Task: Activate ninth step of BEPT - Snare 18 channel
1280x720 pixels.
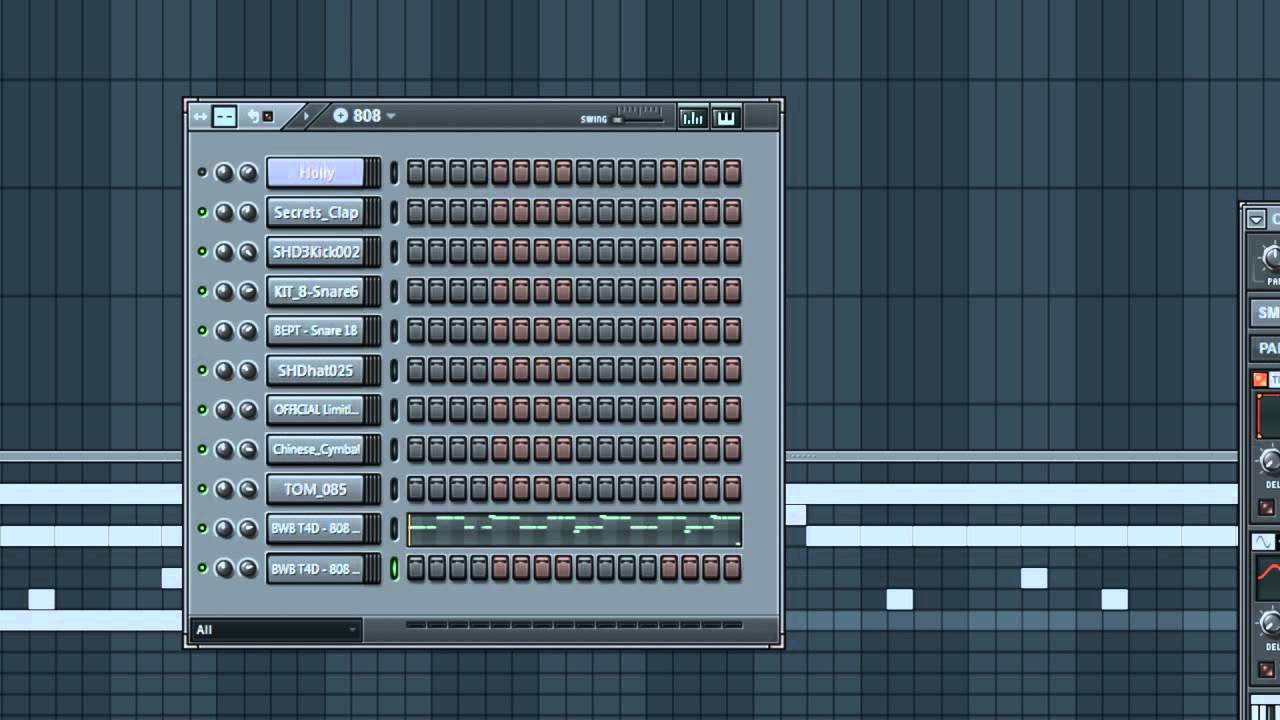Action: [x=585, y=331]
